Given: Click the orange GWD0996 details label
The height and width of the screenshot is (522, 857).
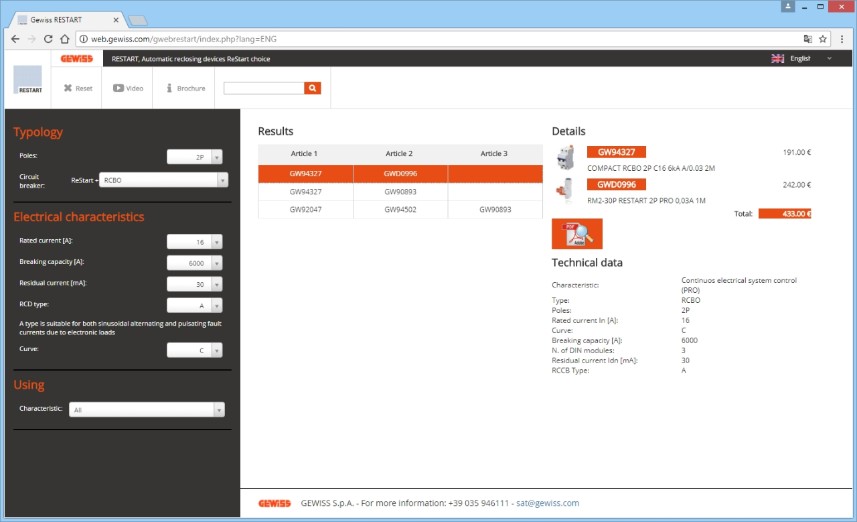Looking at the screenshot, I should (616, 184).
